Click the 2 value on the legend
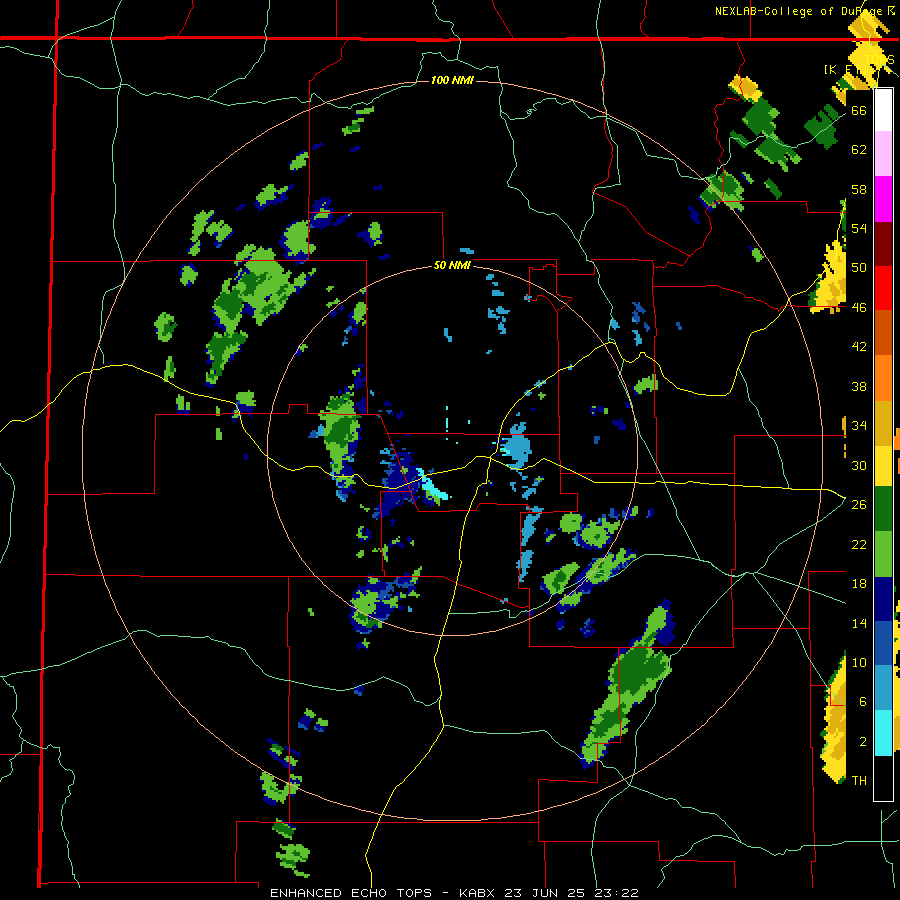 pyautogui.click(x=862, y=742)
